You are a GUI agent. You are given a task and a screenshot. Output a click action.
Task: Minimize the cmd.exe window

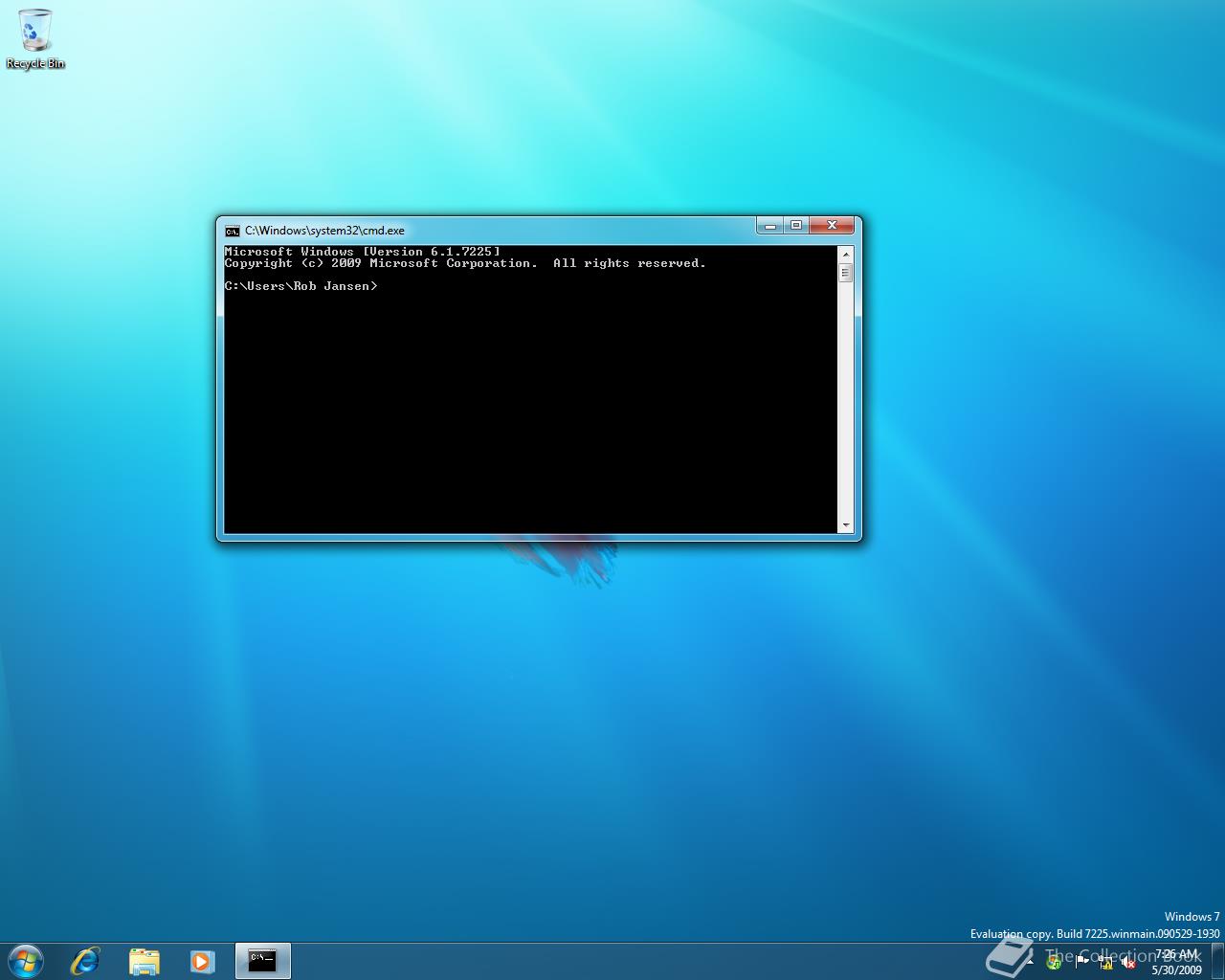(770, 226)
